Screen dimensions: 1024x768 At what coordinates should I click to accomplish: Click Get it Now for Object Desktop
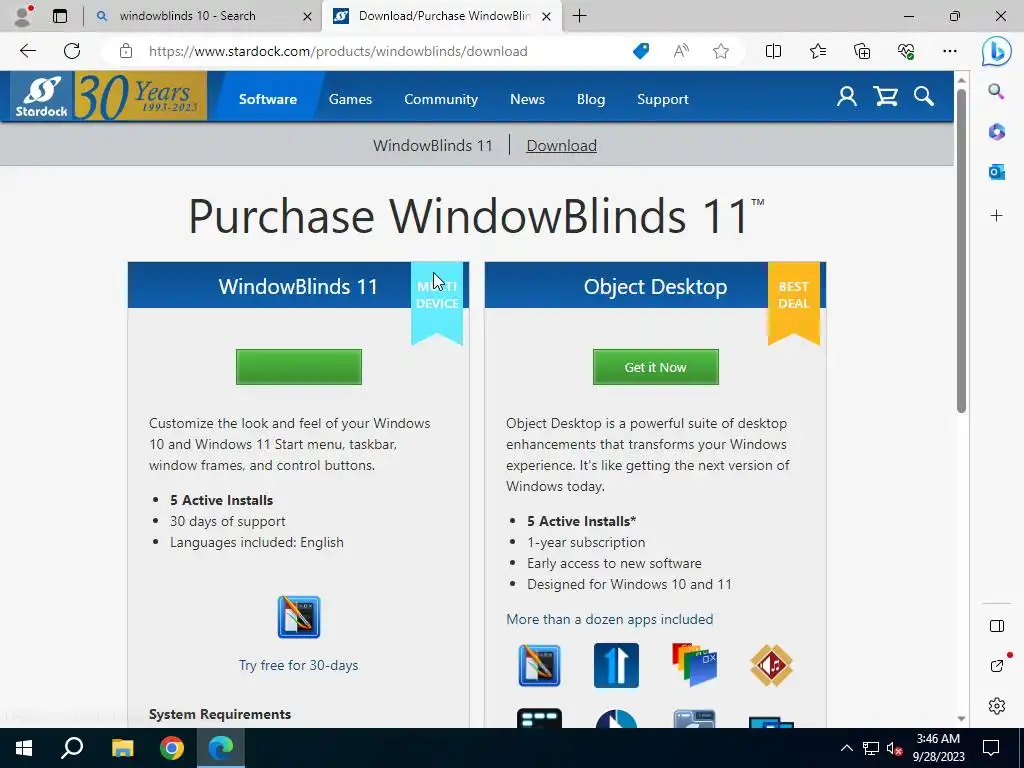point(655,366)
